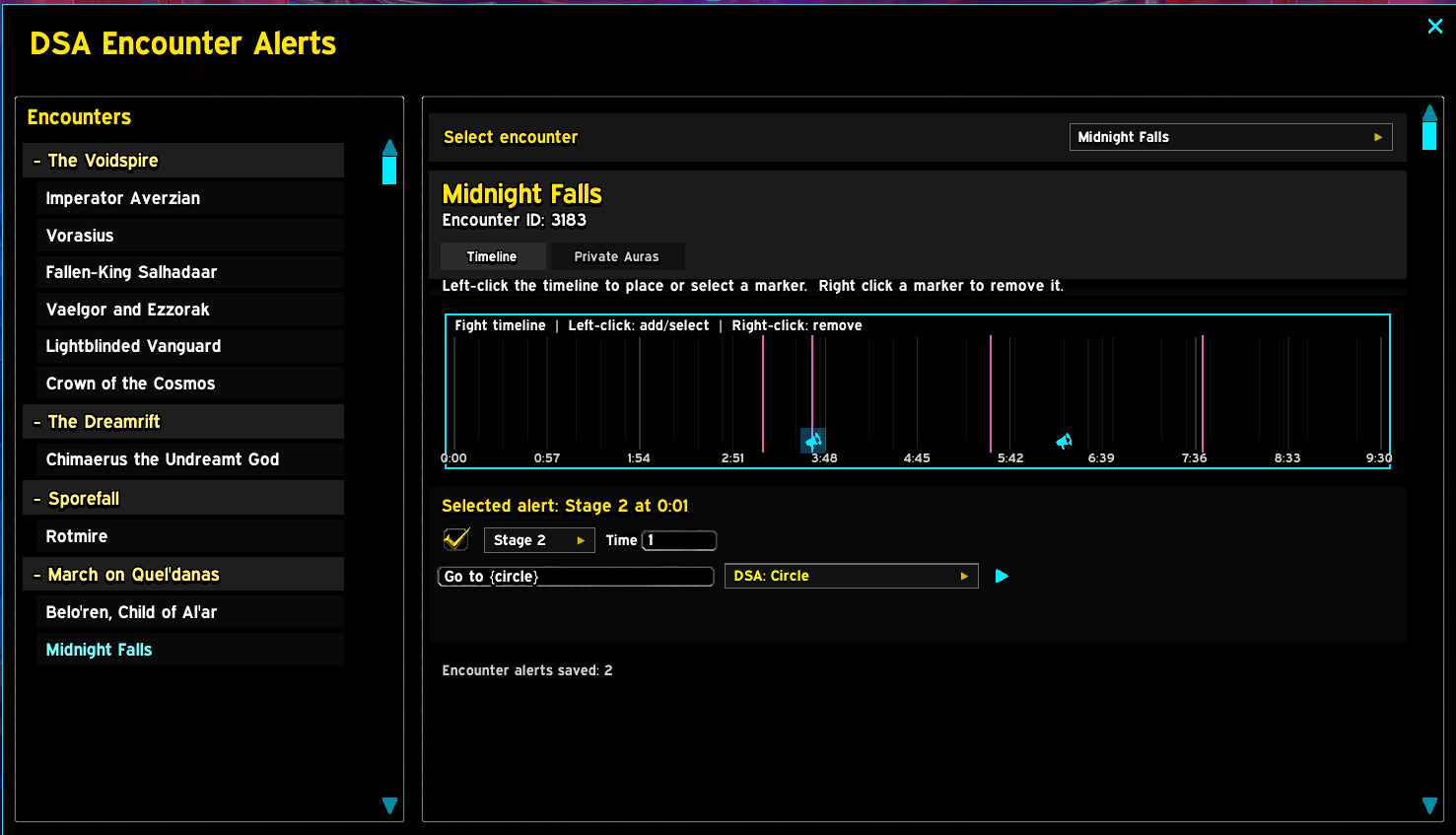Play the DSA: Circle sound preview

[x=1002, y=576]
